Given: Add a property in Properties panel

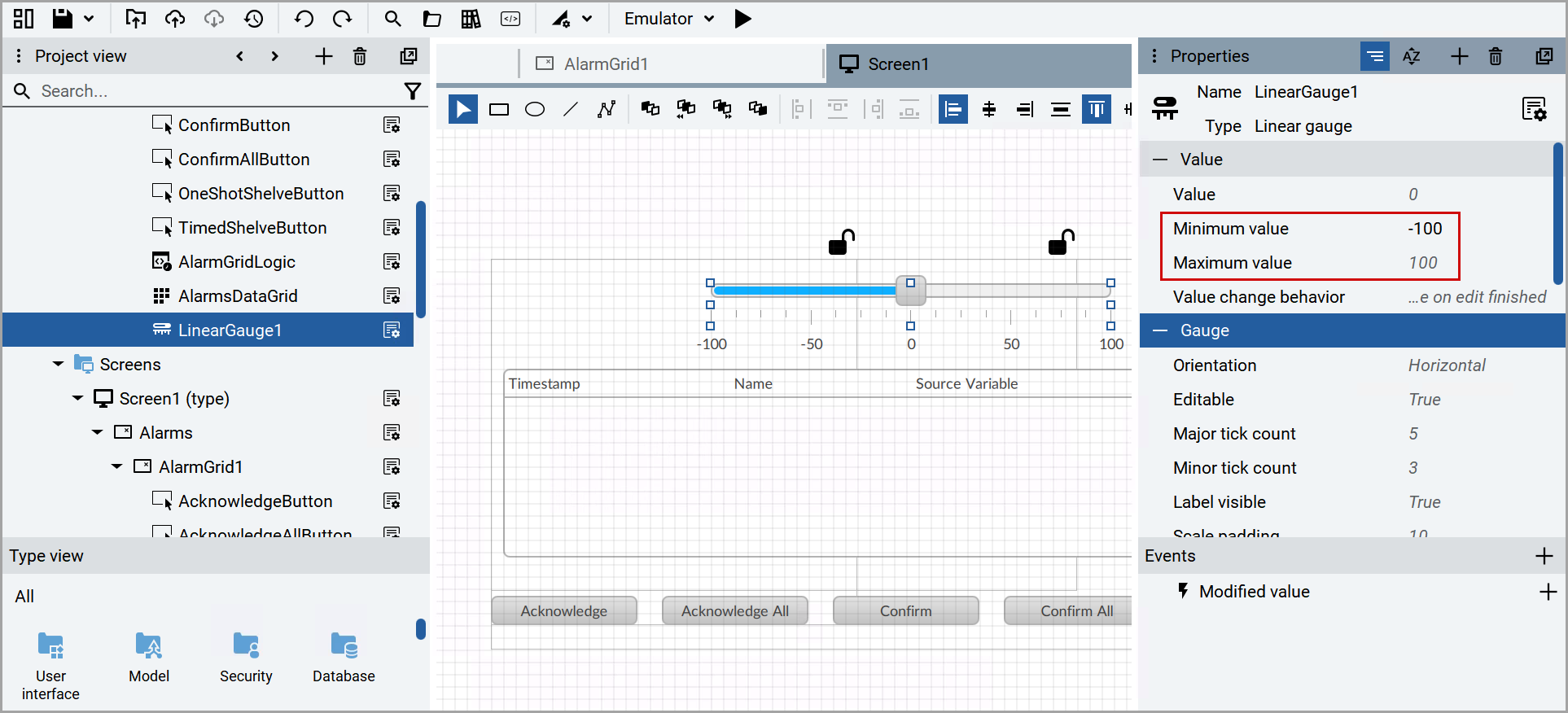Looking at the screenshot, I should (x=1459, y=56).
